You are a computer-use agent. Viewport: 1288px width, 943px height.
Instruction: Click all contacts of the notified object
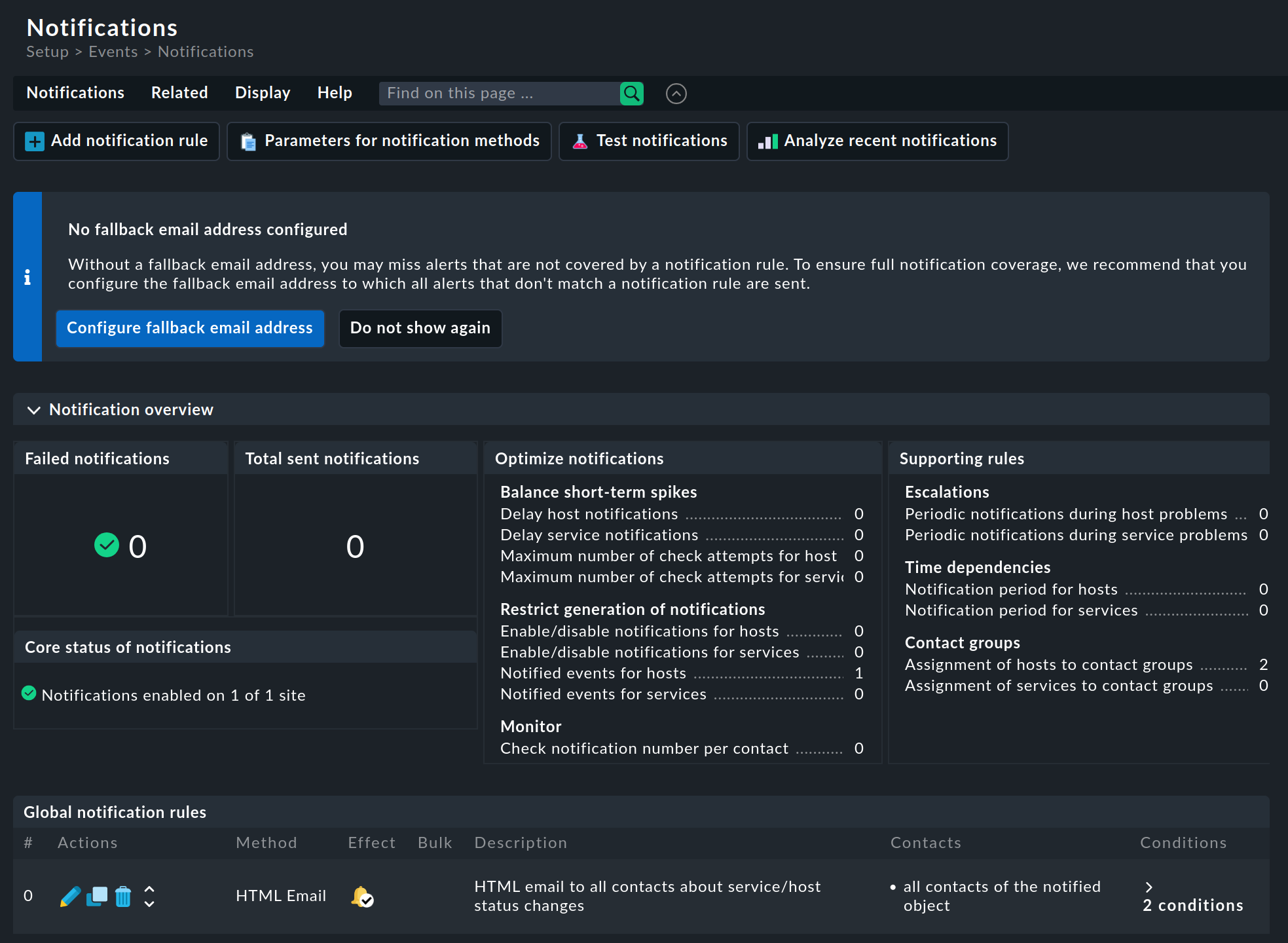point(1002,896)
